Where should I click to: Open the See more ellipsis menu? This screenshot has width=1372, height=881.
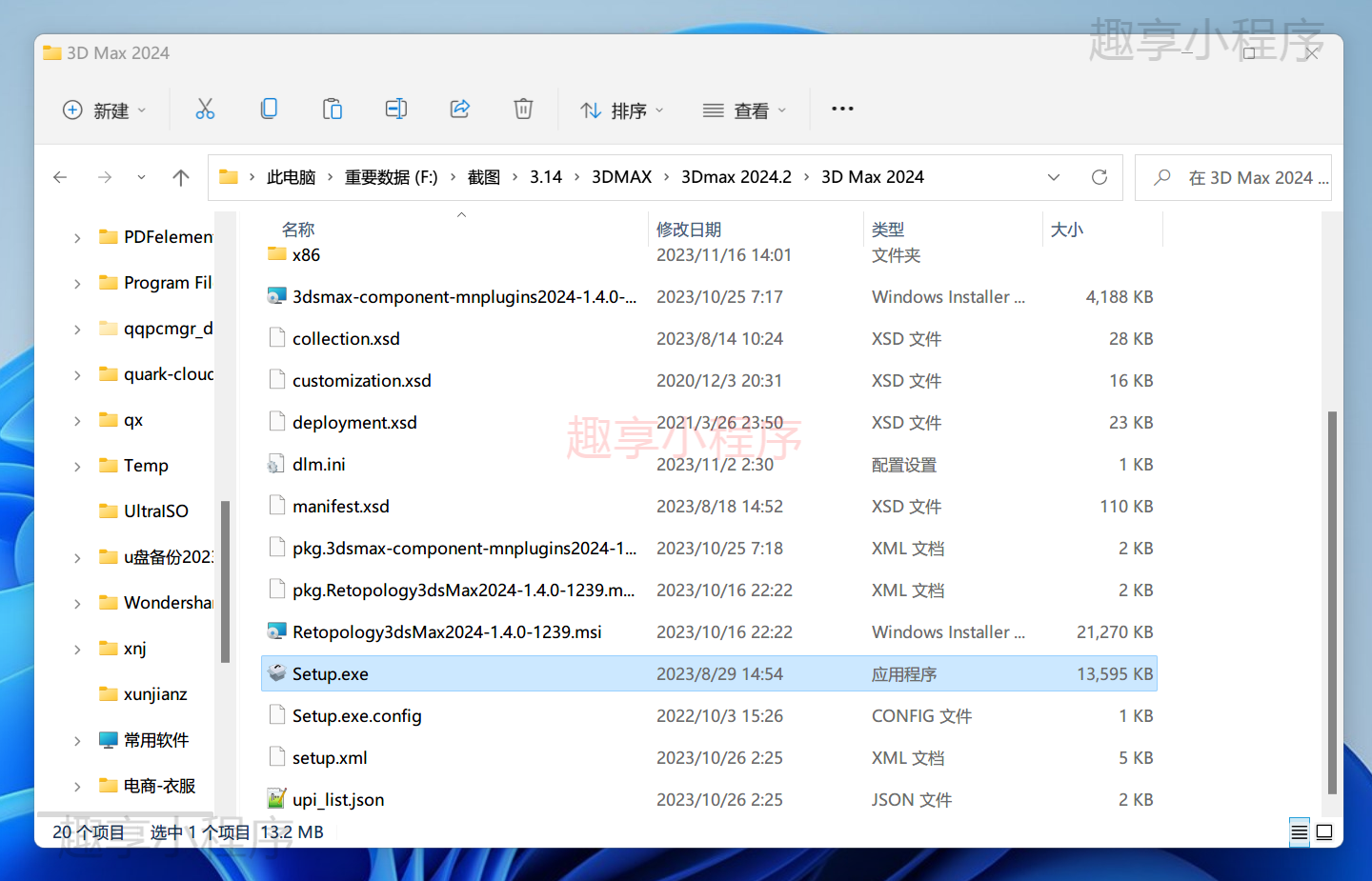[842, 110]
